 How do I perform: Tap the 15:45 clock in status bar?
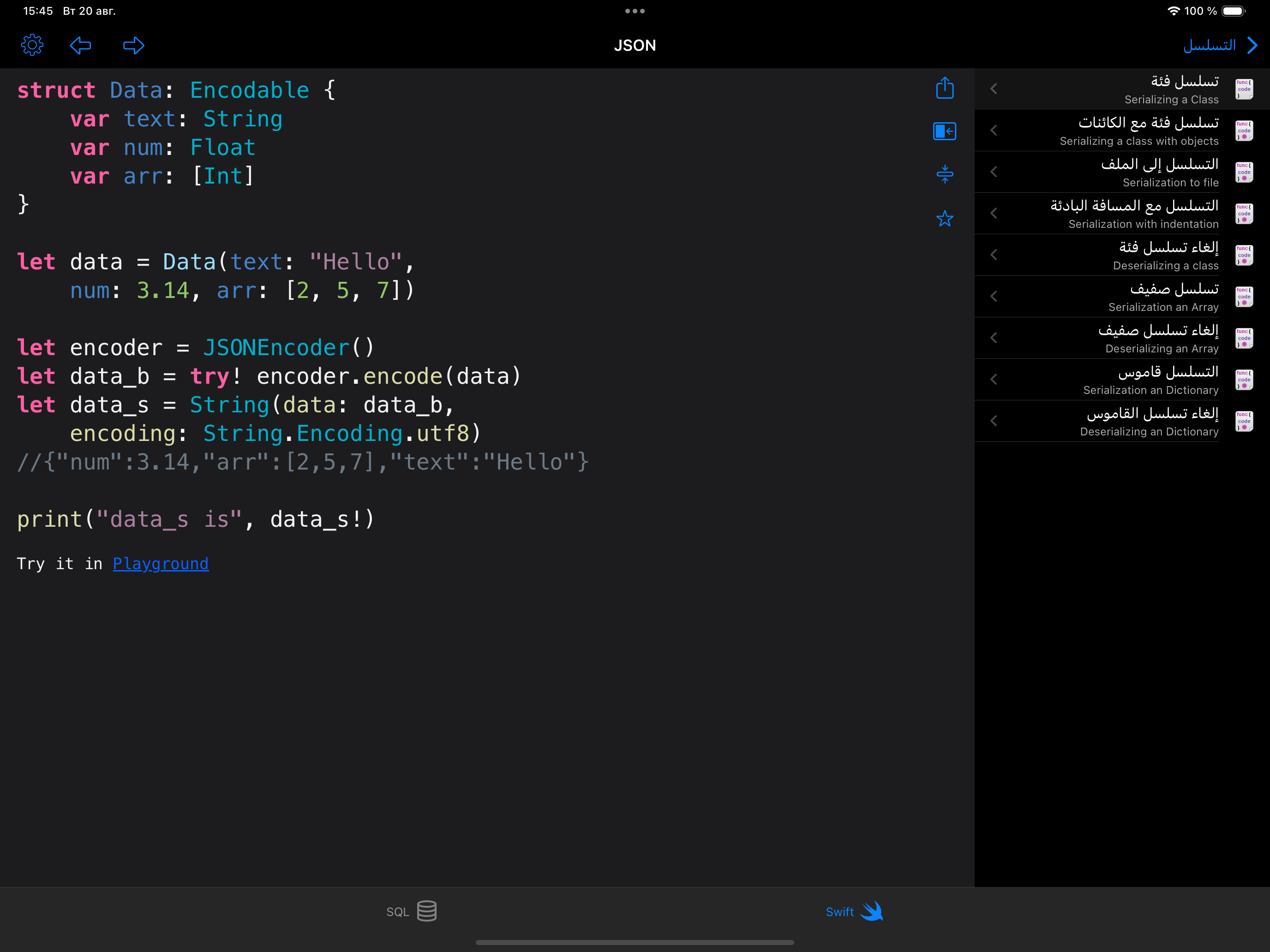(x=38, y=11)
